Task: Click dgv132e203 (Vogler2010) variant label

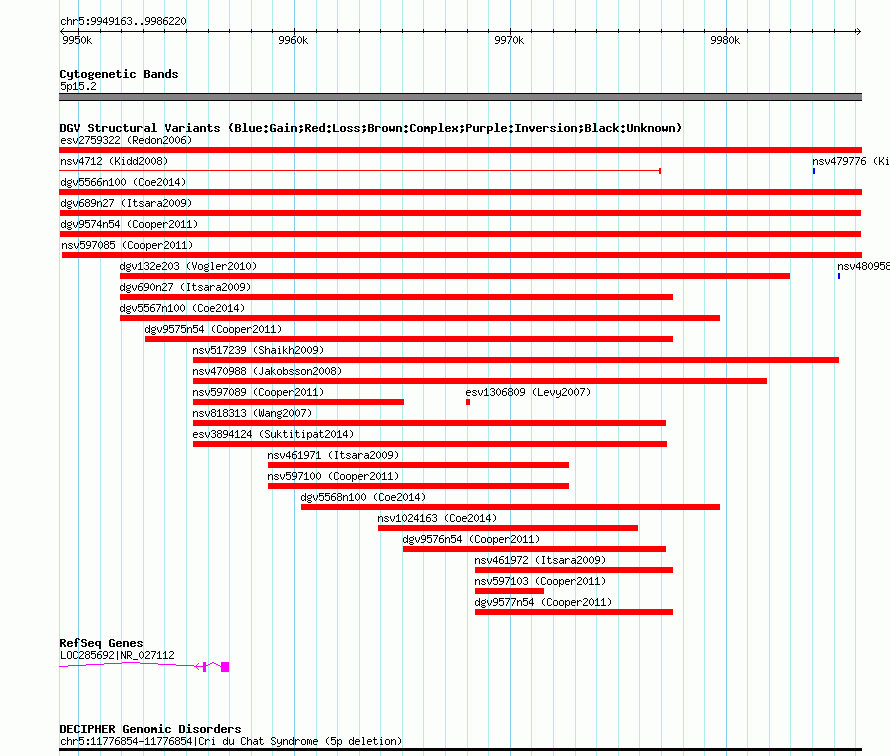Action: (x=188, y=266)
